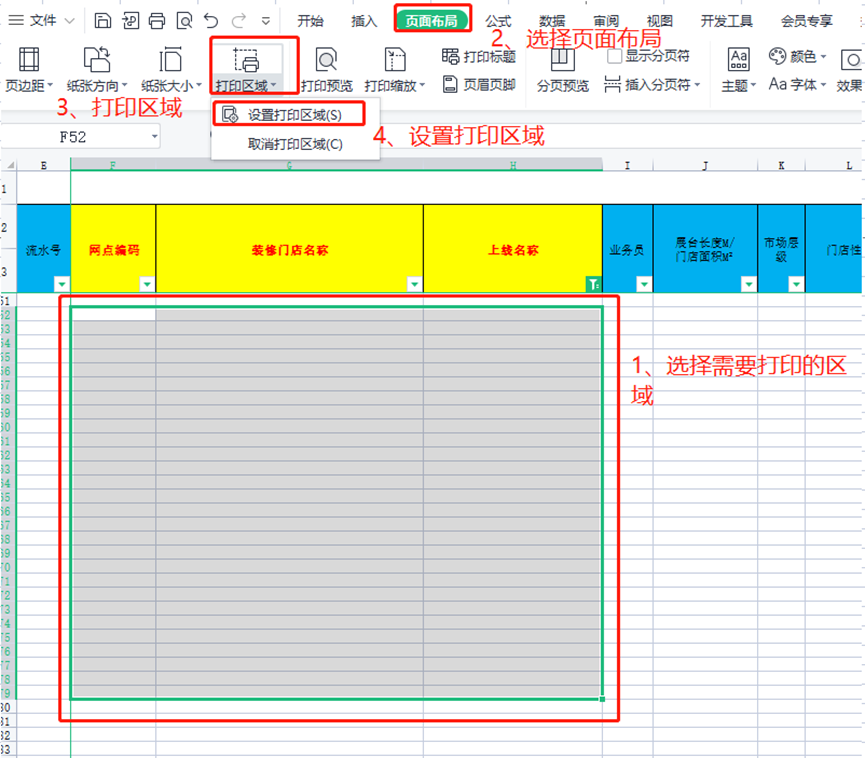This screenshot has width=865, height=758.
Task: Click the Save As icon beside Save
Action: 130,21
